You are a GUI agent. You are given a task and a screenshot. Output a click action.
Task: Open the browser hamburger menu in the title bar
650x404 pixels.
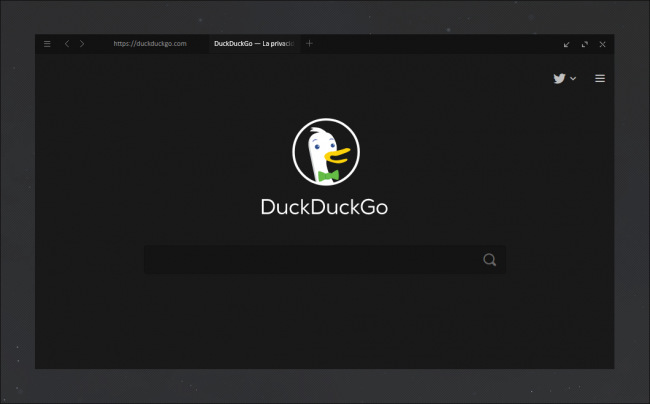[x=47, y=44]
